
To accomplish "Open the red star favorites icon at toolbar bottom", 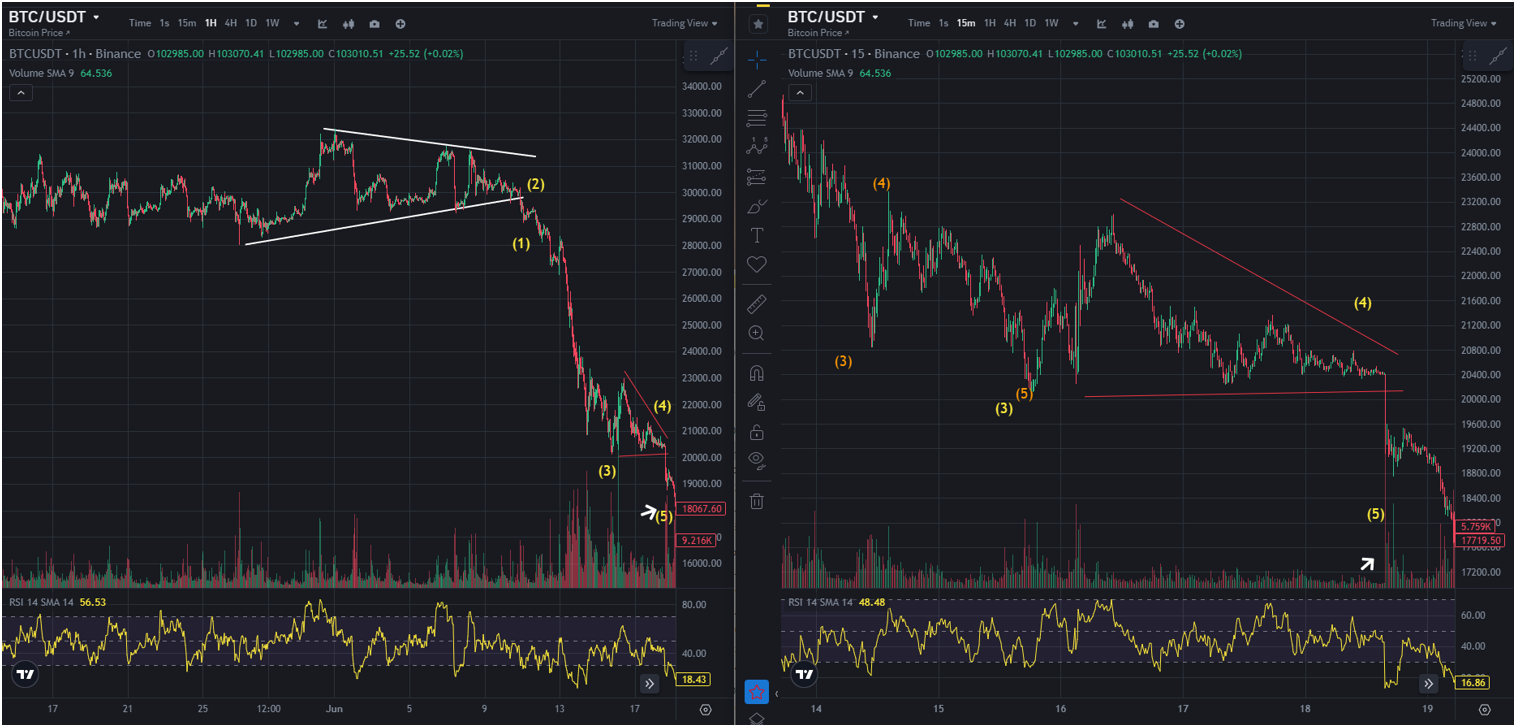I will coord(757,691).
